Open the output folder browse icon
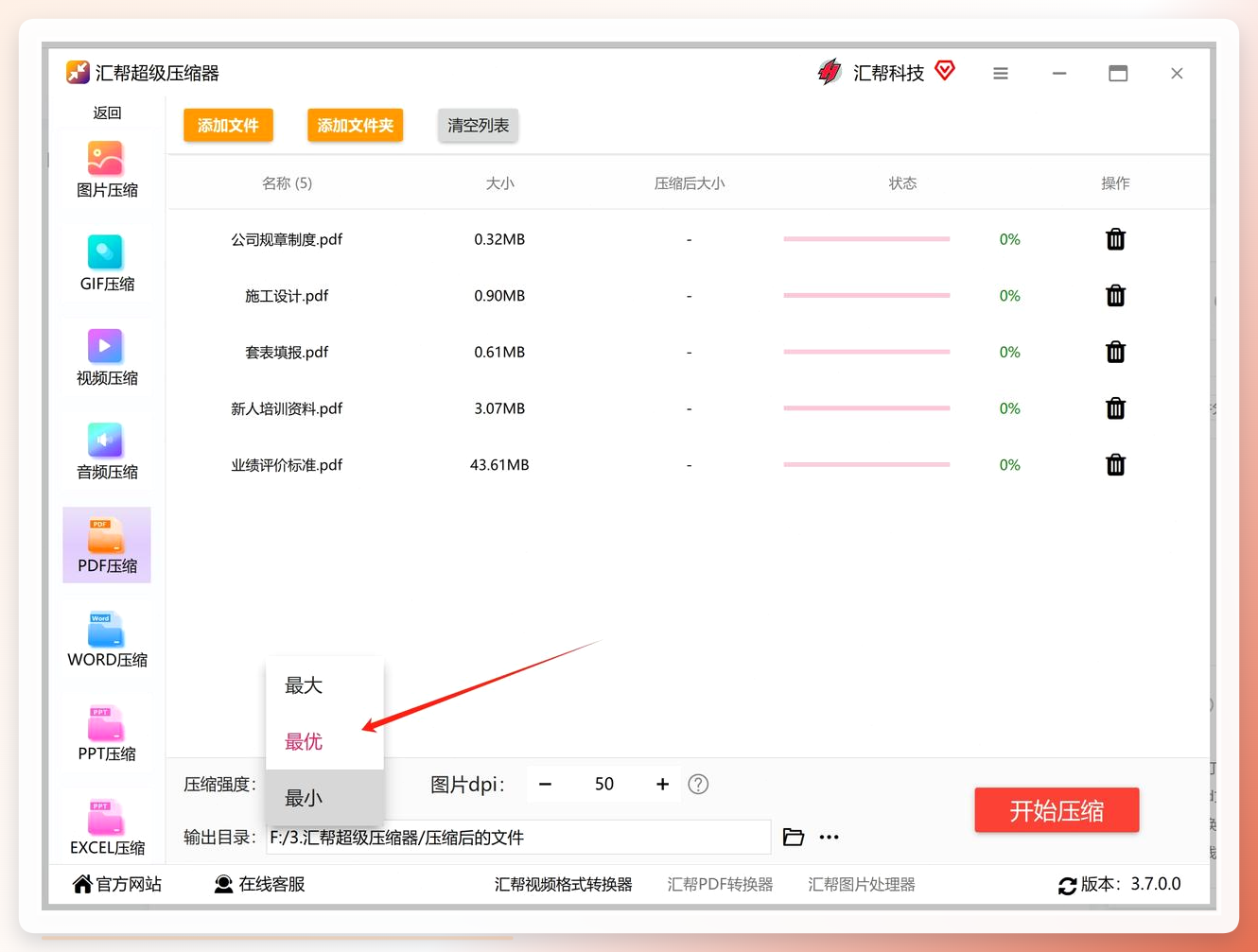Screen dimensions: 1258x952 [794, 838]
